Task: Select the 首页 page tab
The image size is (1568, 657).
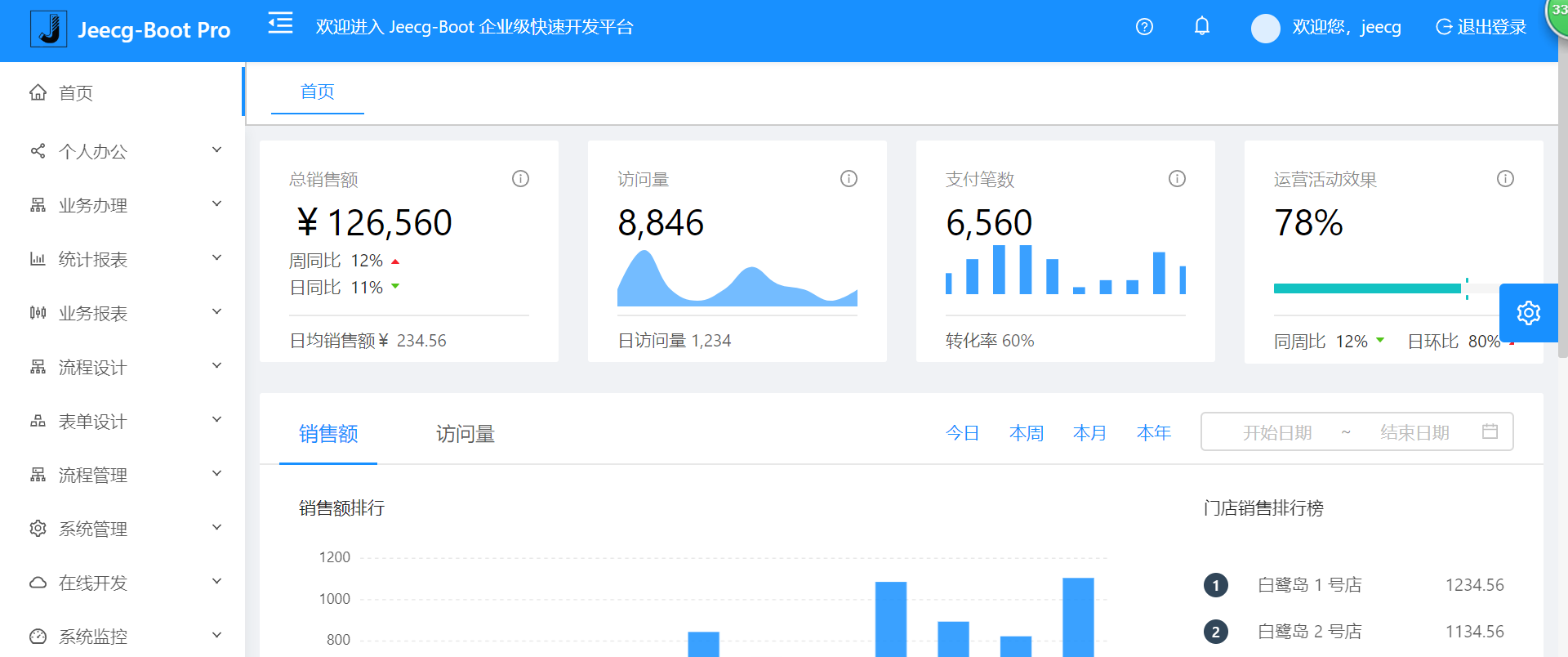Action: [x=318, y=92]
